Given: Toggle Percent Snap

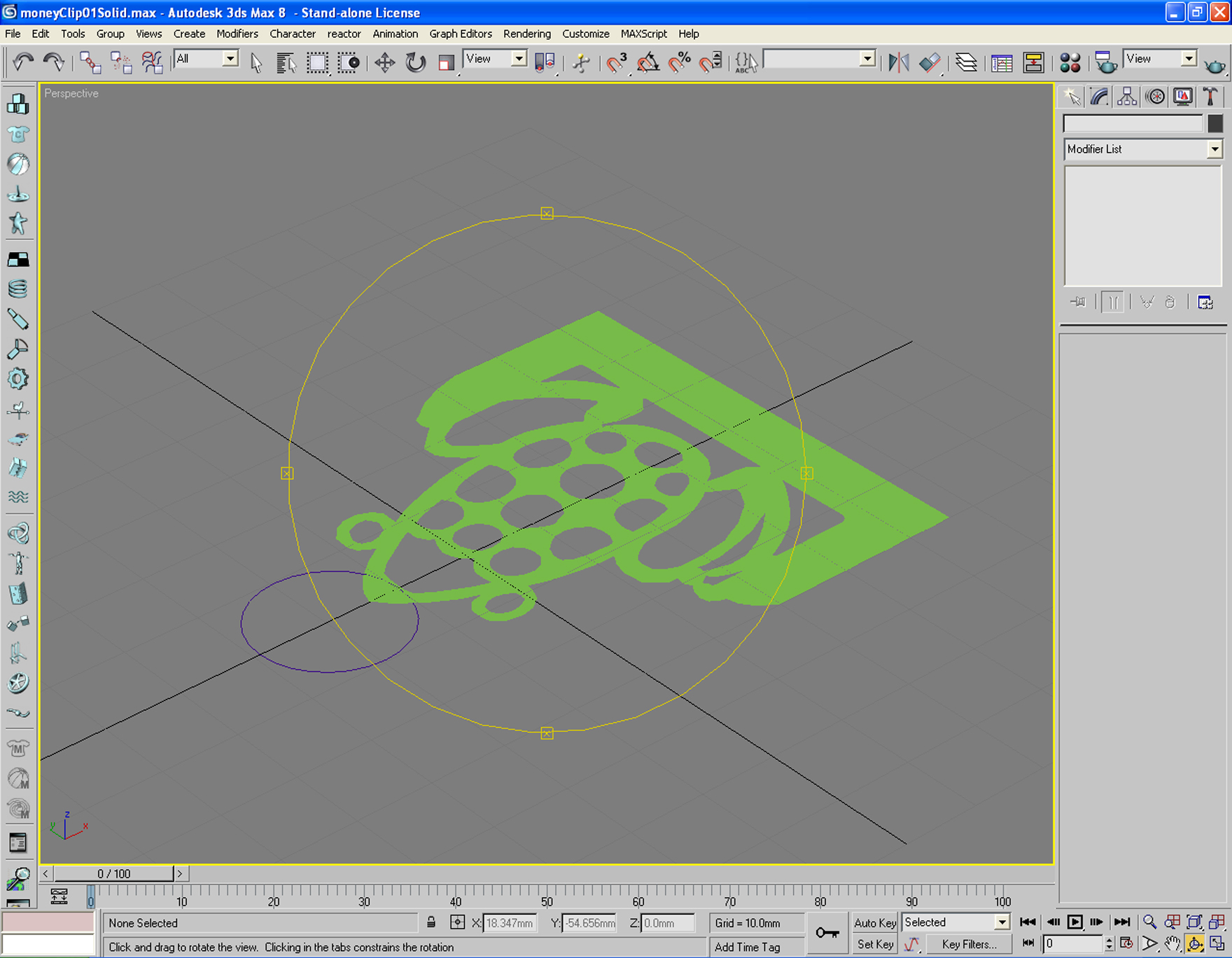Looking at the screenshot, I should pos(679,62).
